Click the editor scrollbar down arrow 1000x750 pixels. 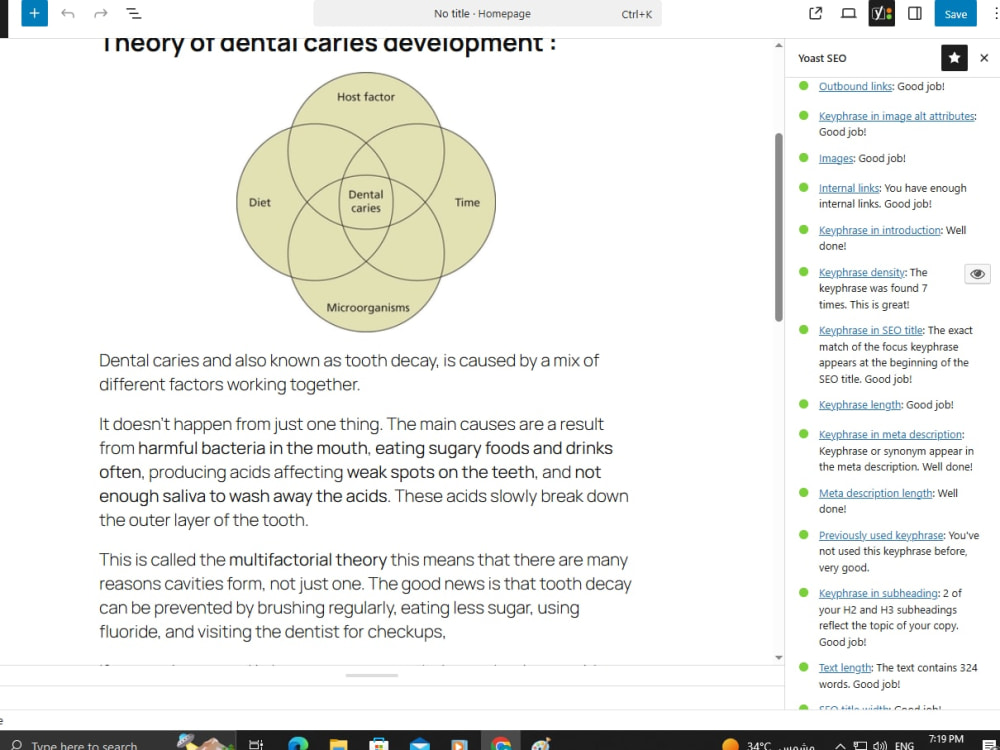click(779, 658)
